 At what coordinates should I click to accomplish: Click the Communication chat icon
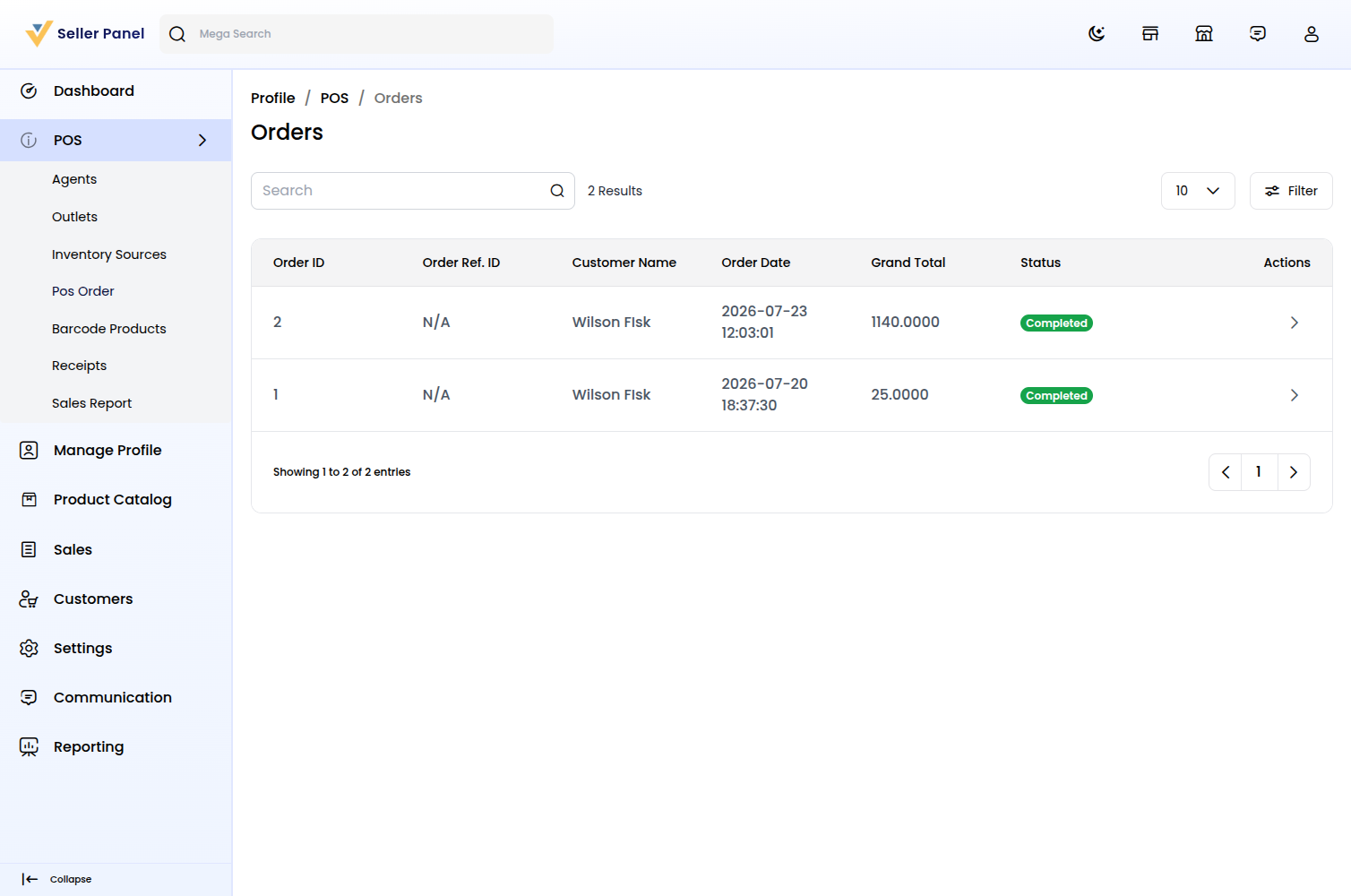(x=29, y=697)
